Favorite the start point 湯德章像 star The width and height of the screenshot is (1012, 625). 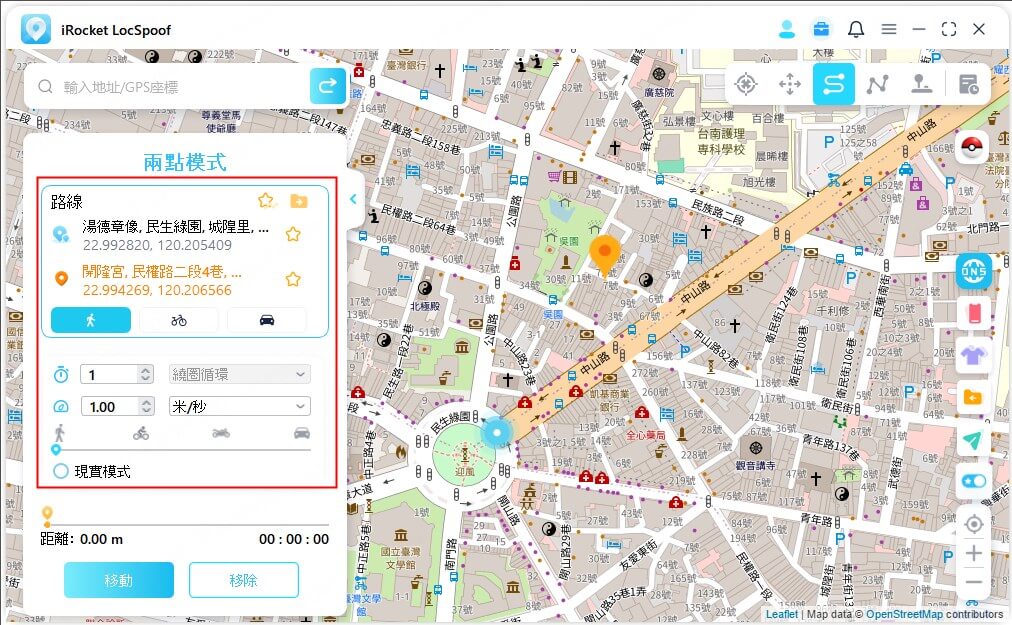(x=293, y=234)
